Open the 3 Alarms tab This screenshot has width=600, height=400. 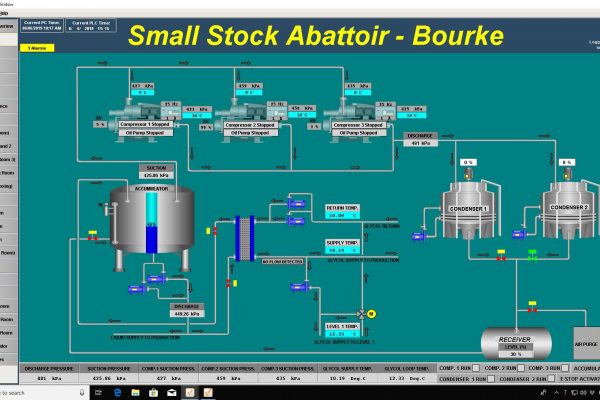pos(38,48)
